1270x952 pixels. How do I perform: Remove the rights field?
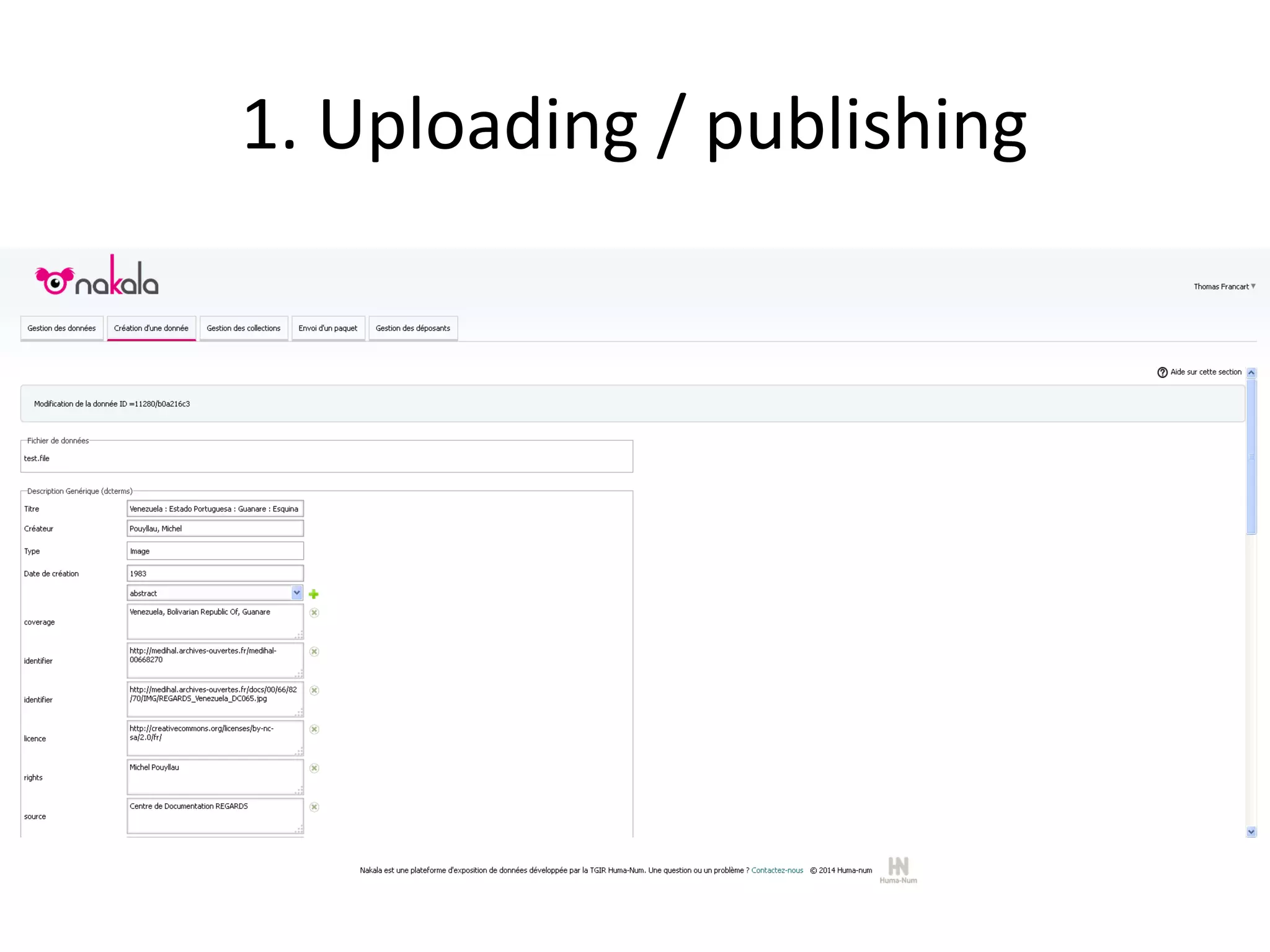[x=314, y=768]
